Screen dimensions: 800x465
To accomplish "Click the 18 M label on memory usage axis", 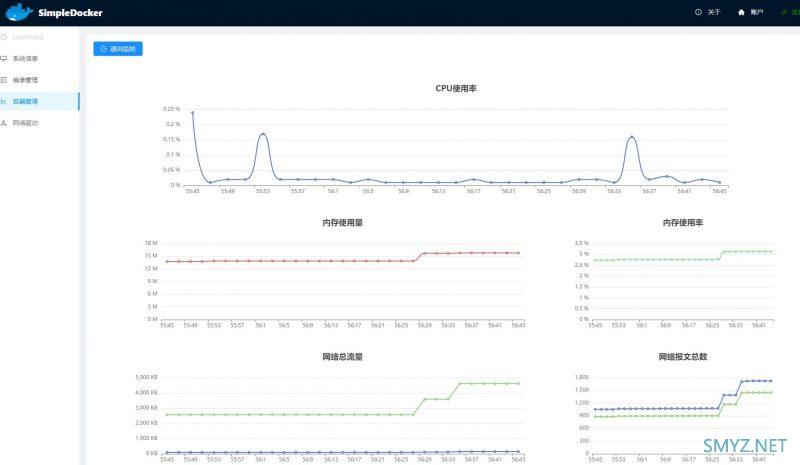I will click(152, 243).
